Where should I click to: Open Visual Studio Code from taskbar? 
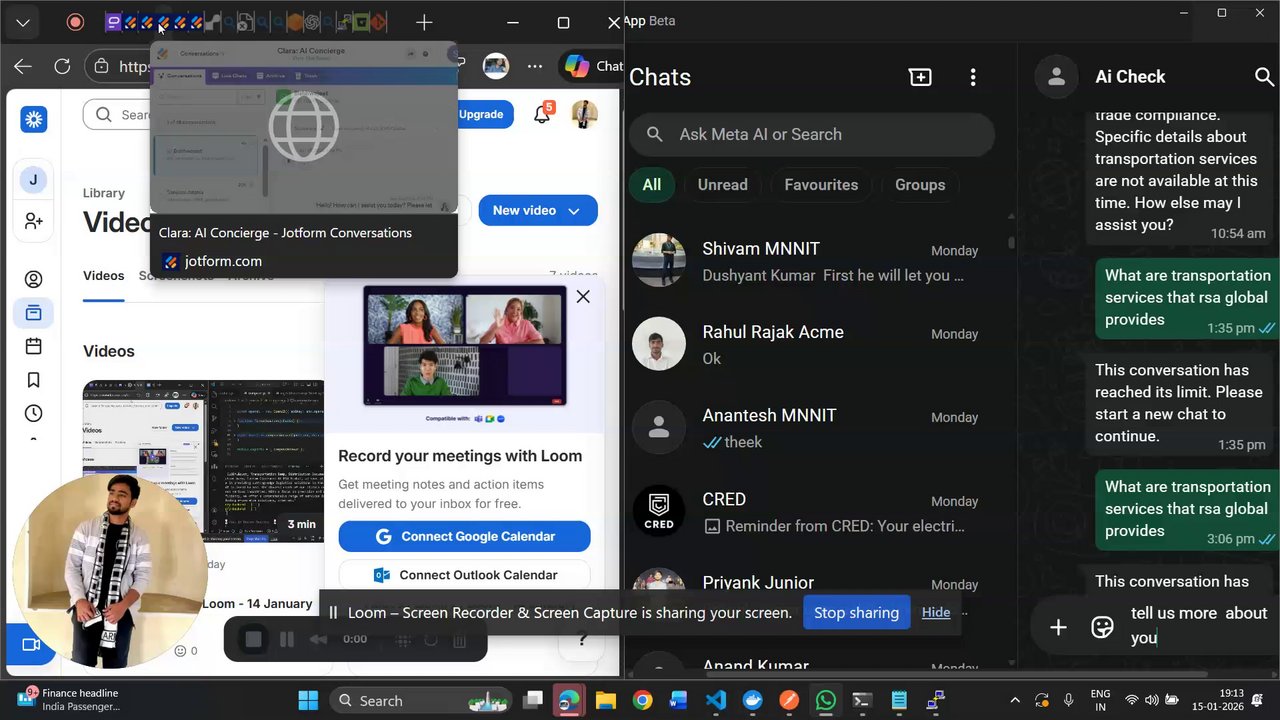[x=716, y=700]
